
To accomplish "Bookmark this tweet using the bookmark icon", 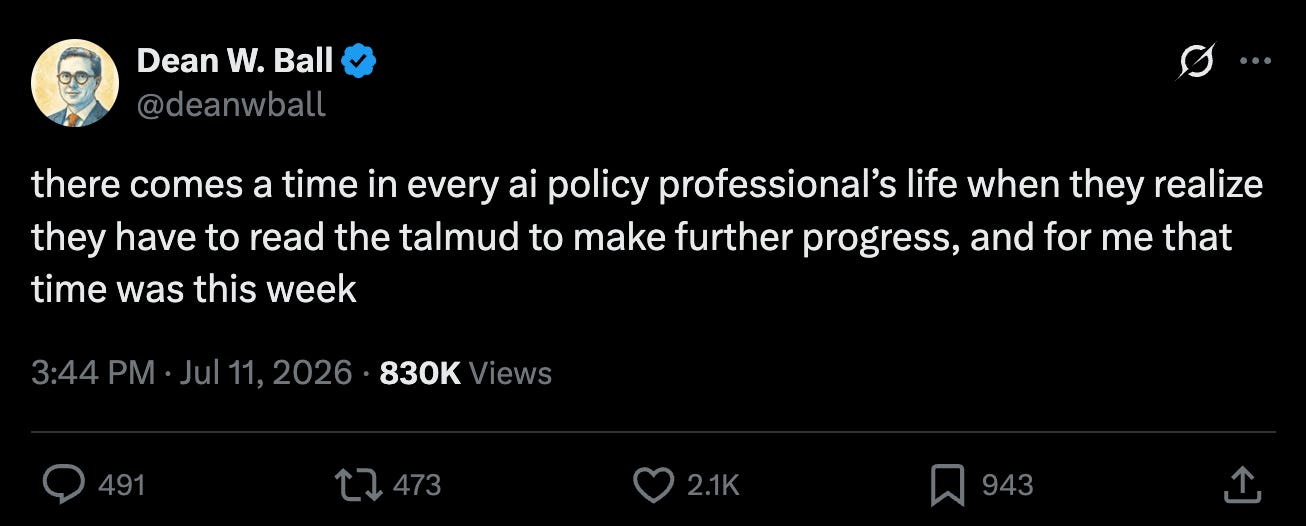I will click(946, 485).
